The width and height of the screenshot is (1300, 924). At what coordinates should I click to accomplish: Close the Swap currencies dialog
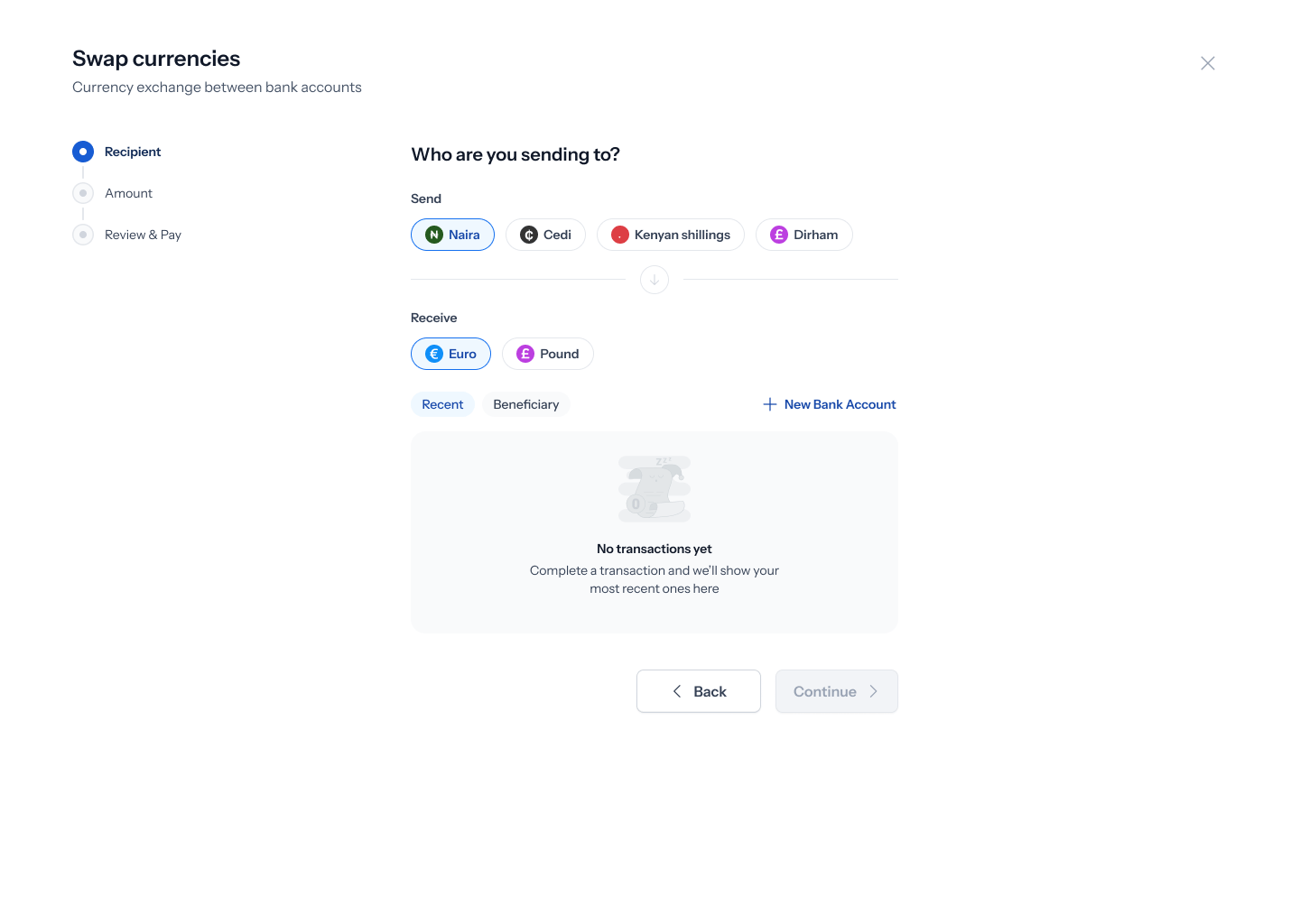(x=1208, y=63)
